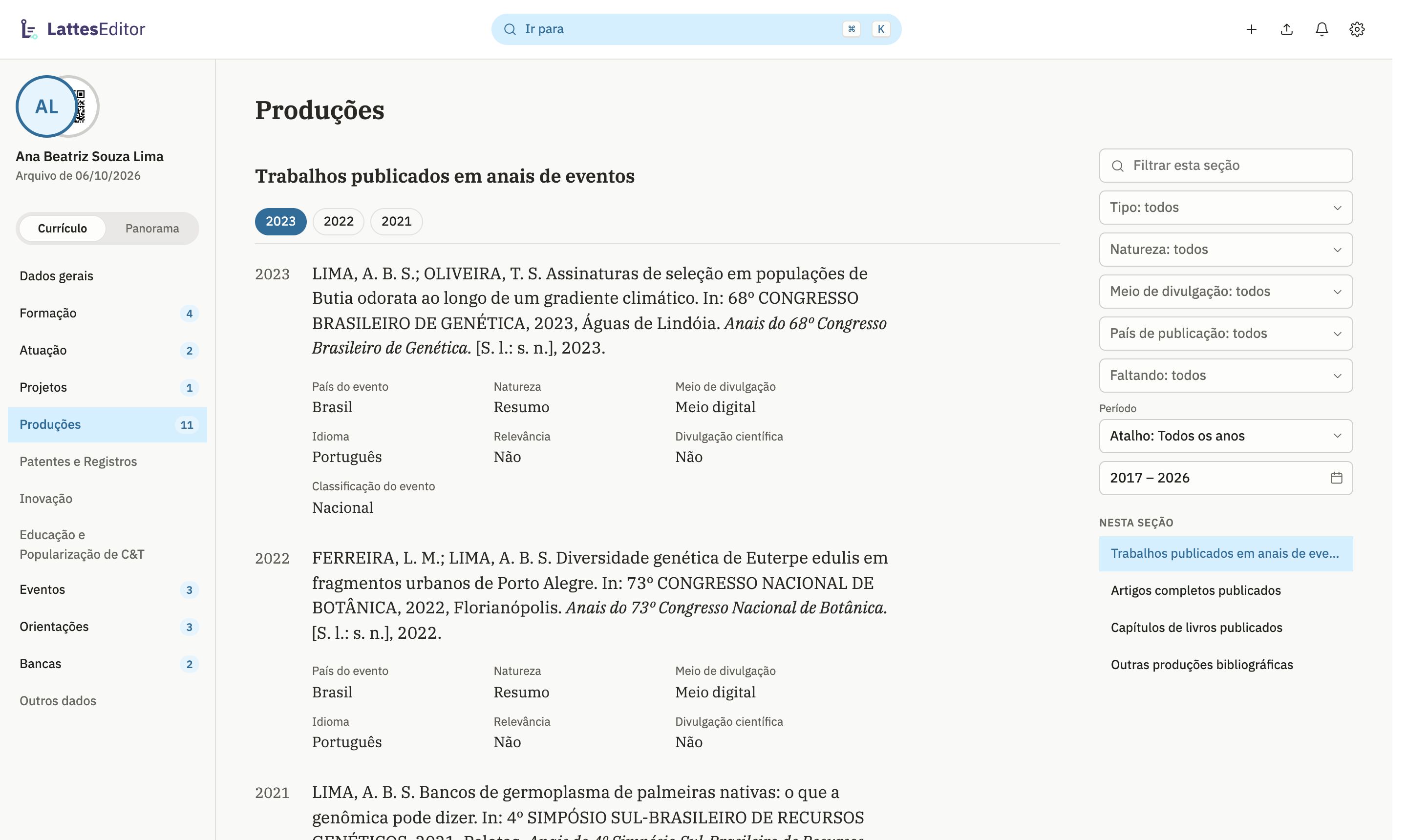Select the 2023 year tab
The image size is (1407, 840).
[x=280, y=221]
